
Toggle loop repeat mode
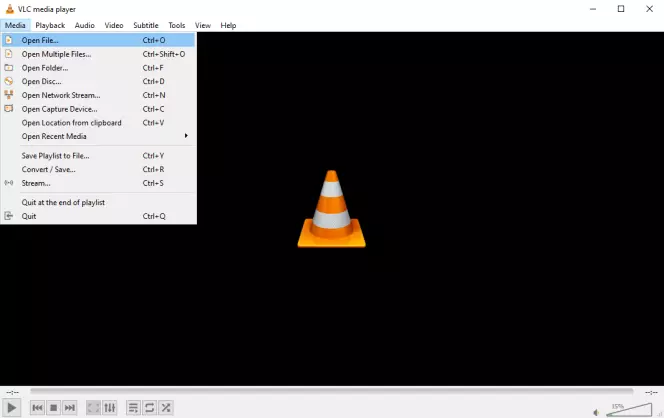point(149,407)
